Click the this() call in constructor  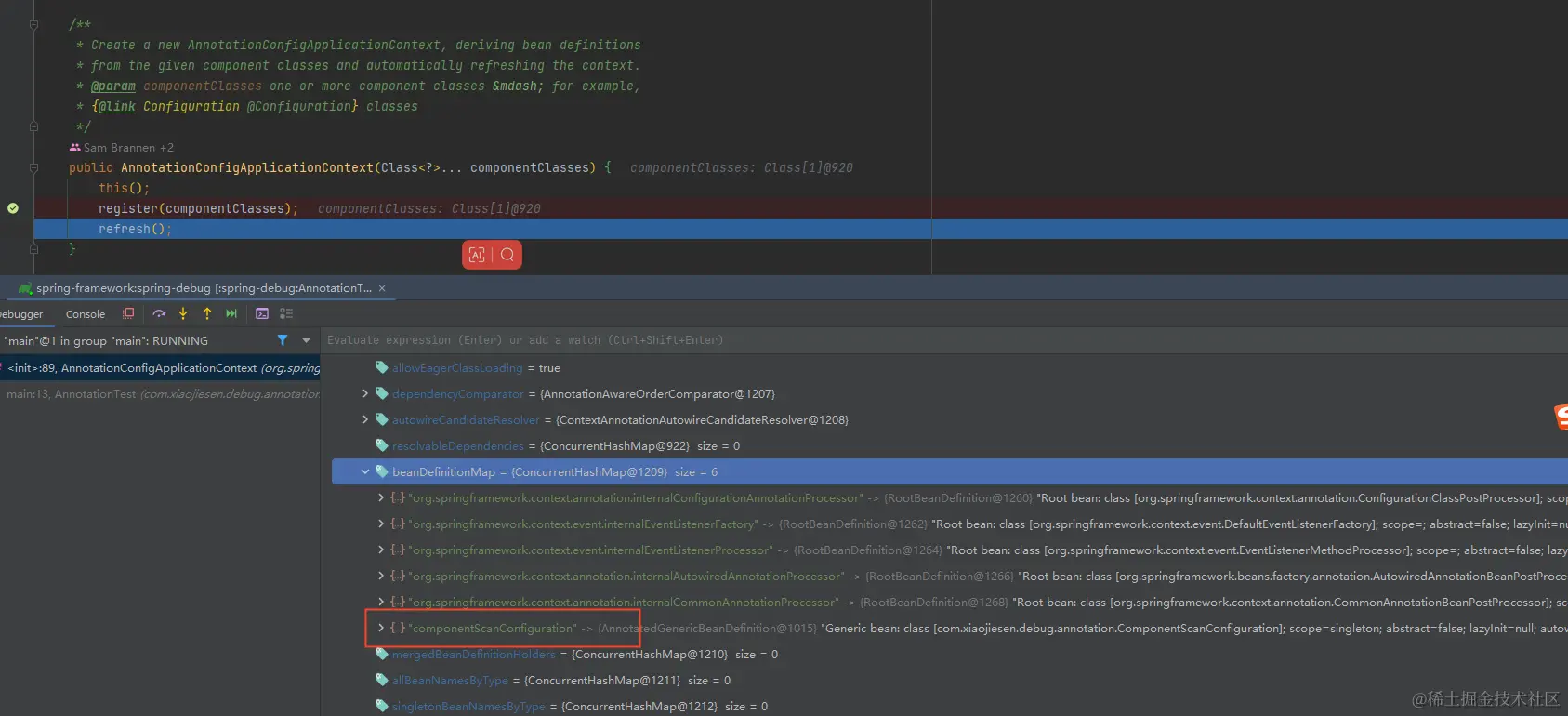(x=124, y=188)
